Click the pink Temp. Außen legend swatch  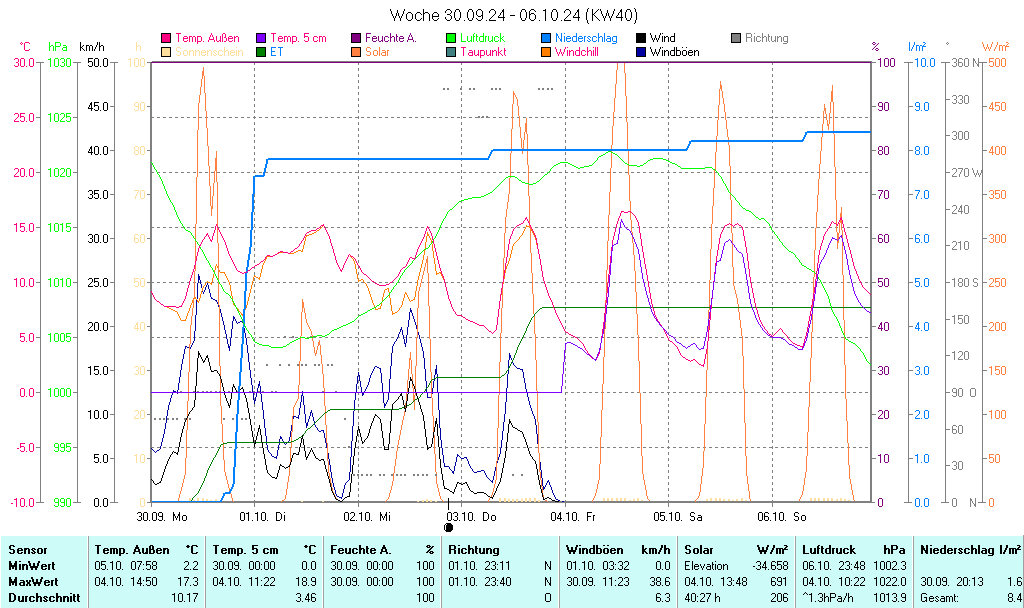(167, 39)
